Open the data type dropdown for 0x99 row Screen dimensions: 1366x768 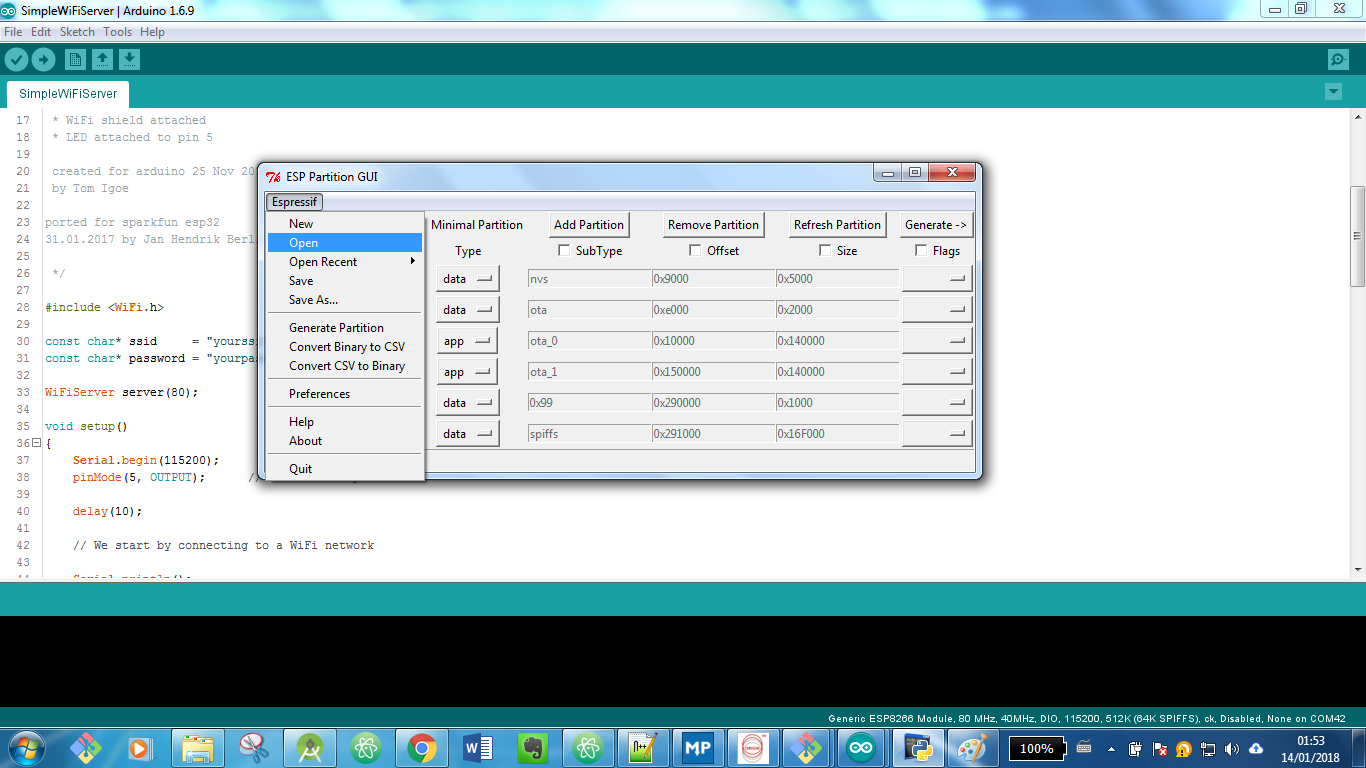point(467,403)
